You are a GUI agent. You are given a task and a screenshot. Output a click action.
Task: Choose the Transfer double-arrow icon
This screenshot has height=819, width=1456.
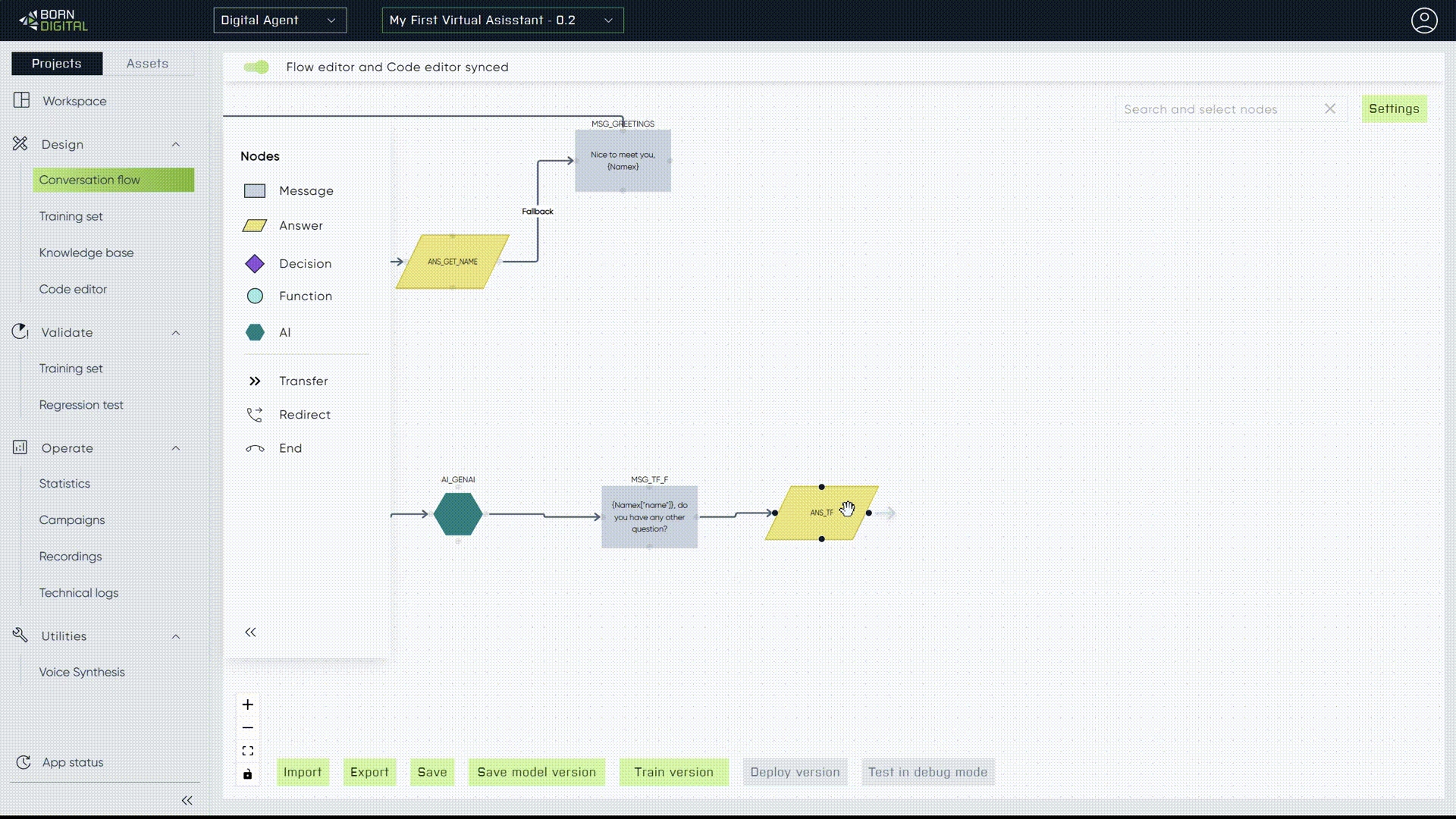pos(255,381)
